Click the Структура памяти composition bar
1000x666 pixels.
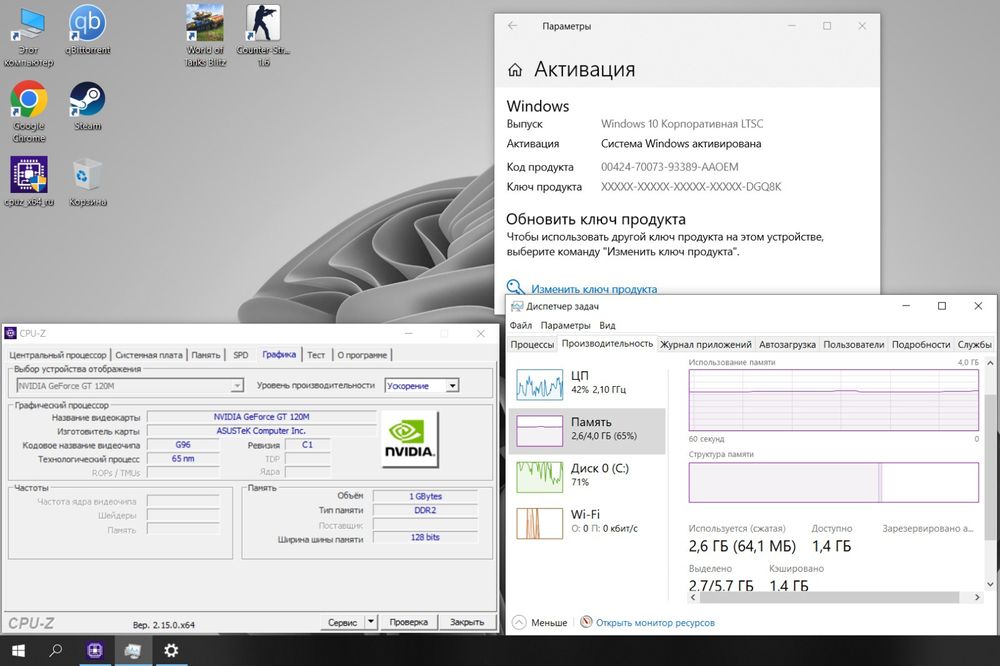tap(833, 482)
